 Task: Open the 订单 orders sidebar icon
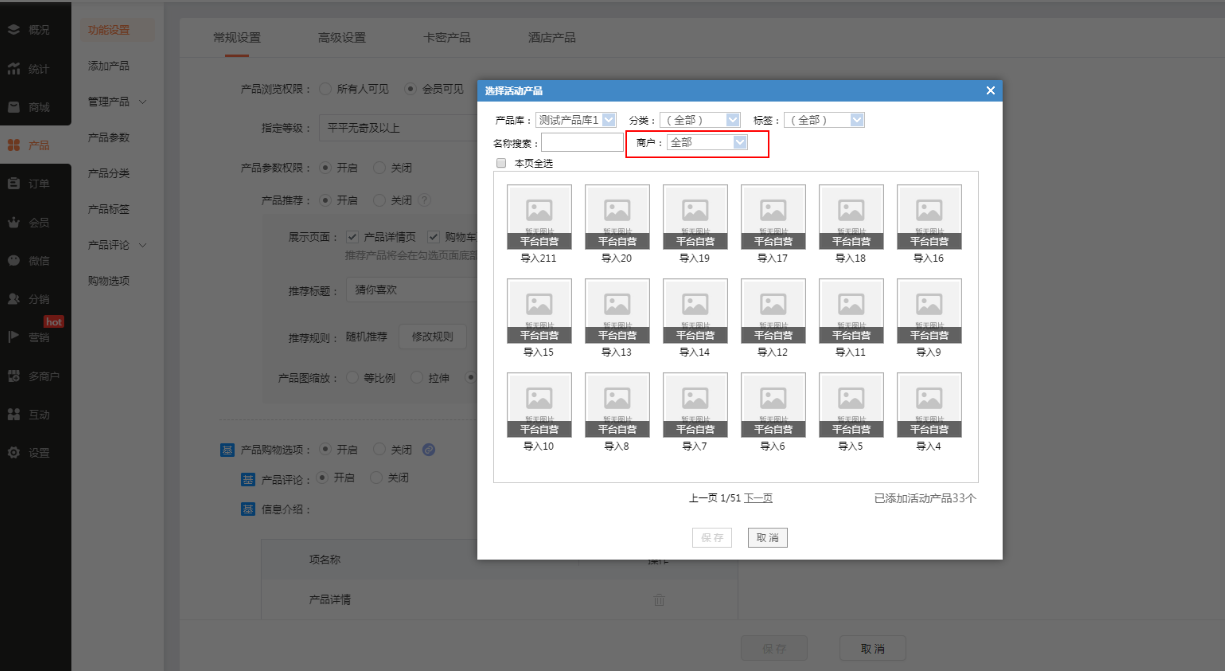(14, 184)
